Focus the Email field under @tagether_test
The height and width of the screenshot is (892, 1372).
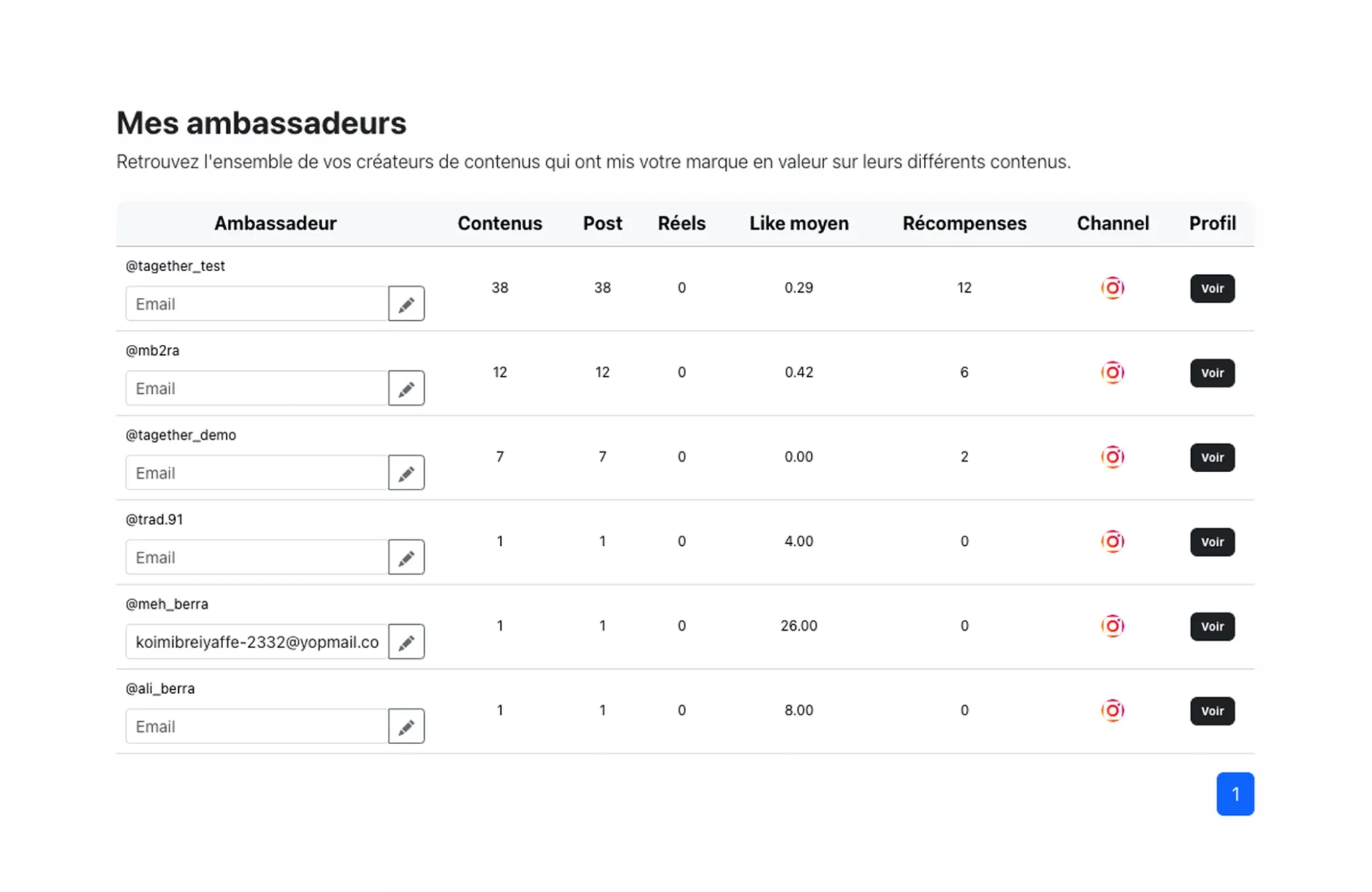tap(257, 304)
